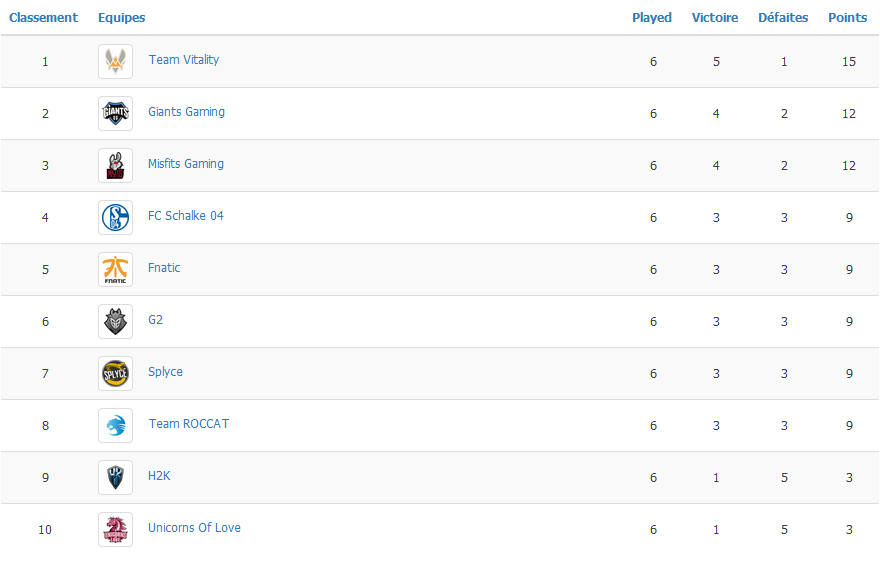This screenshot has height=562, width=880.
Task: Click the Victoire column header
Action: pyautogui.click(x=714, y=17)
